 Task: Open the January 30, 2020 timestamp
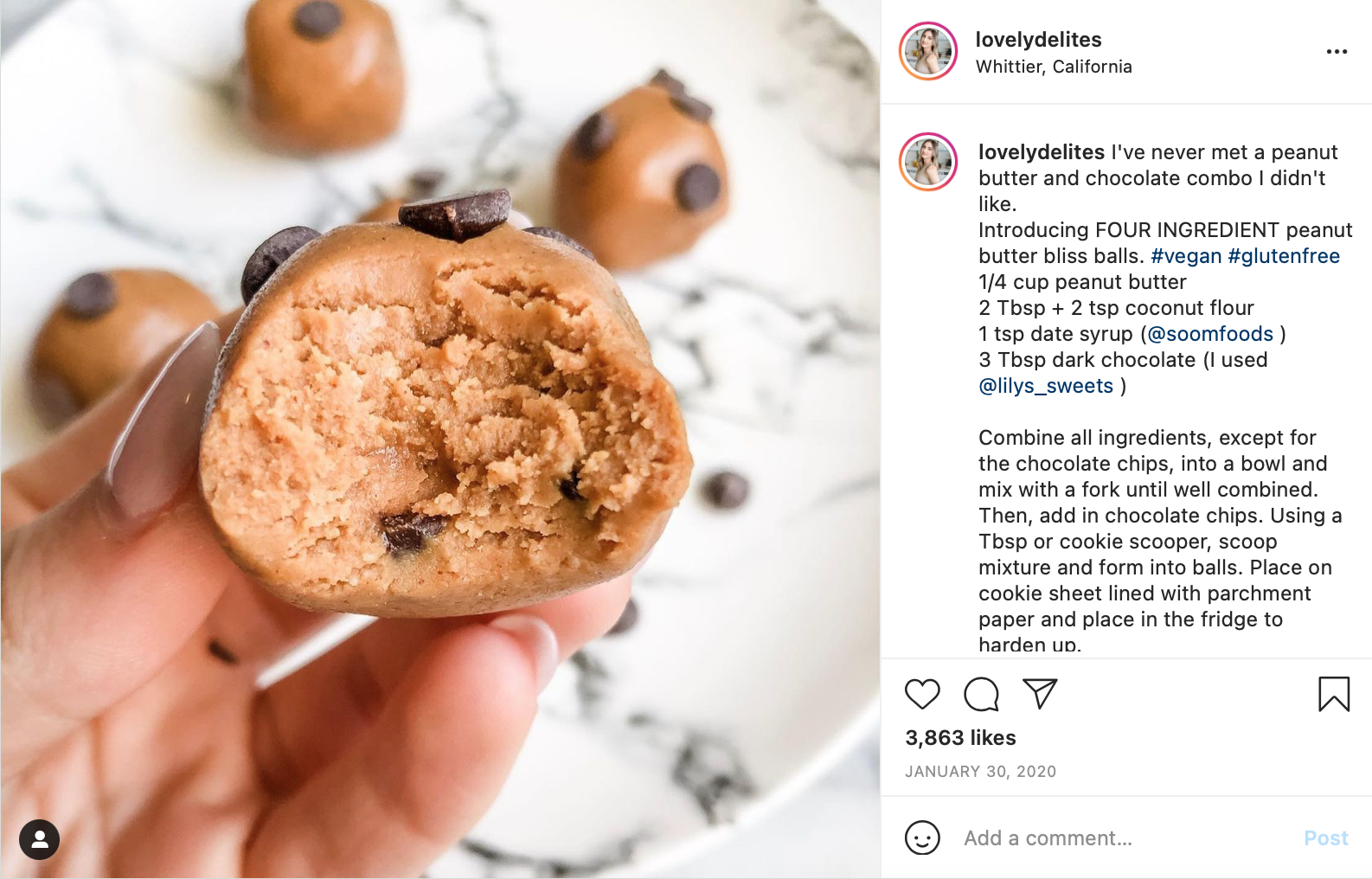pyautogui.click(x=980, y=772)
